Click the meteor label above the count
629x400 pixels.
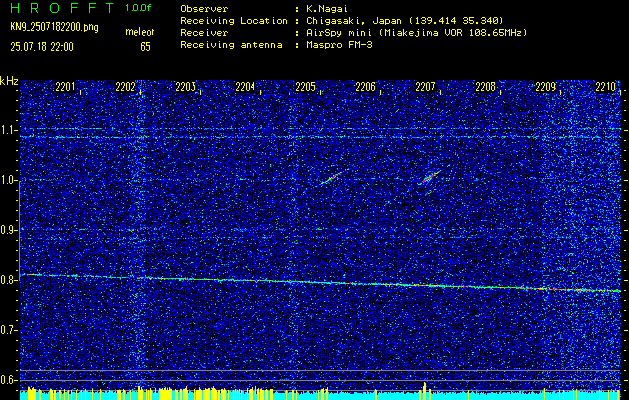140,32
